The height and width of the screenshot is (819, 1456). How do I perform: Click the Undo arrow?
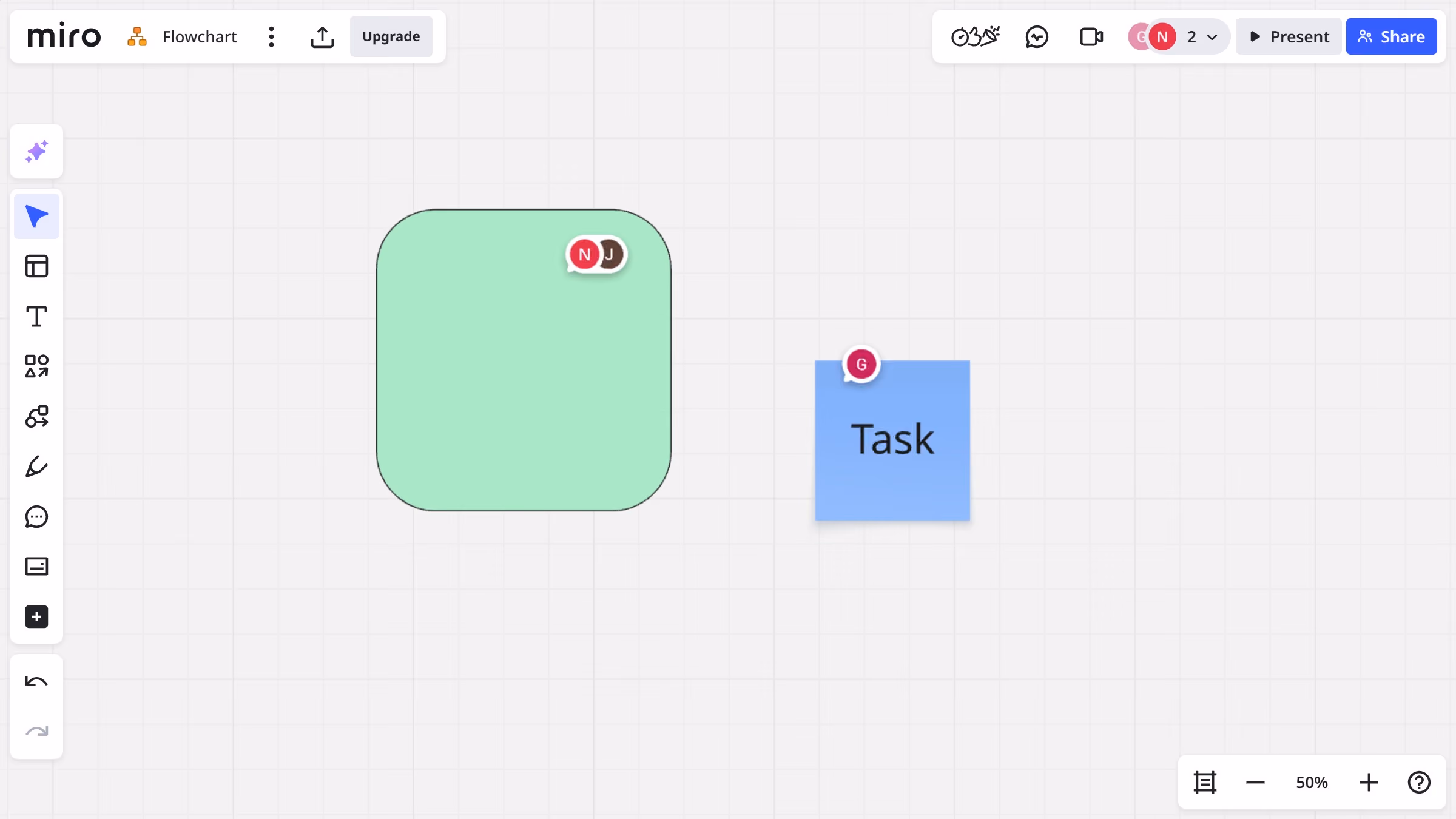pyautogui.click(x=36, y=682)
